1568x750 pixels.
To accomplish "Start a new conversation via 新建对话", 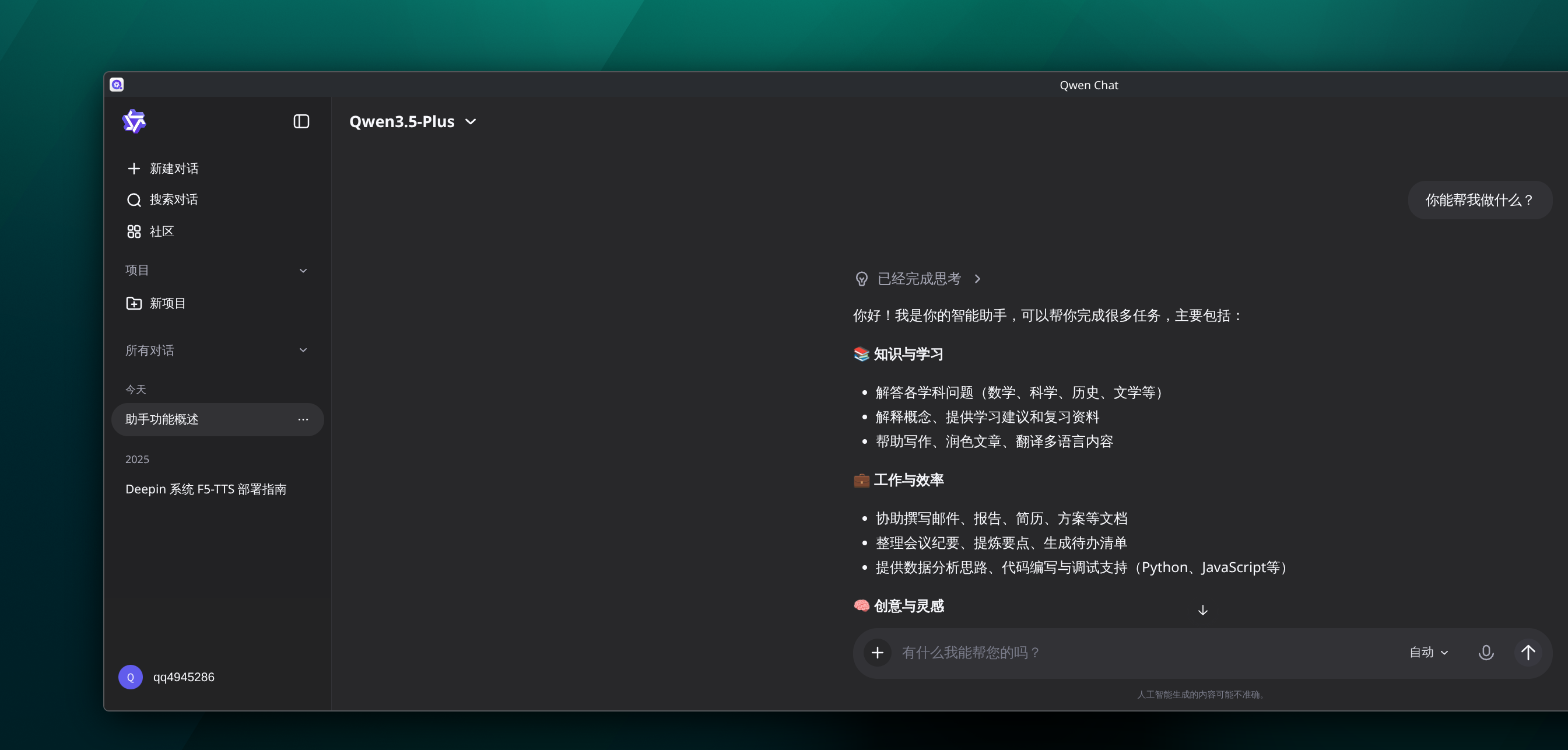I will pyautogui.click(x=173, y=168).
